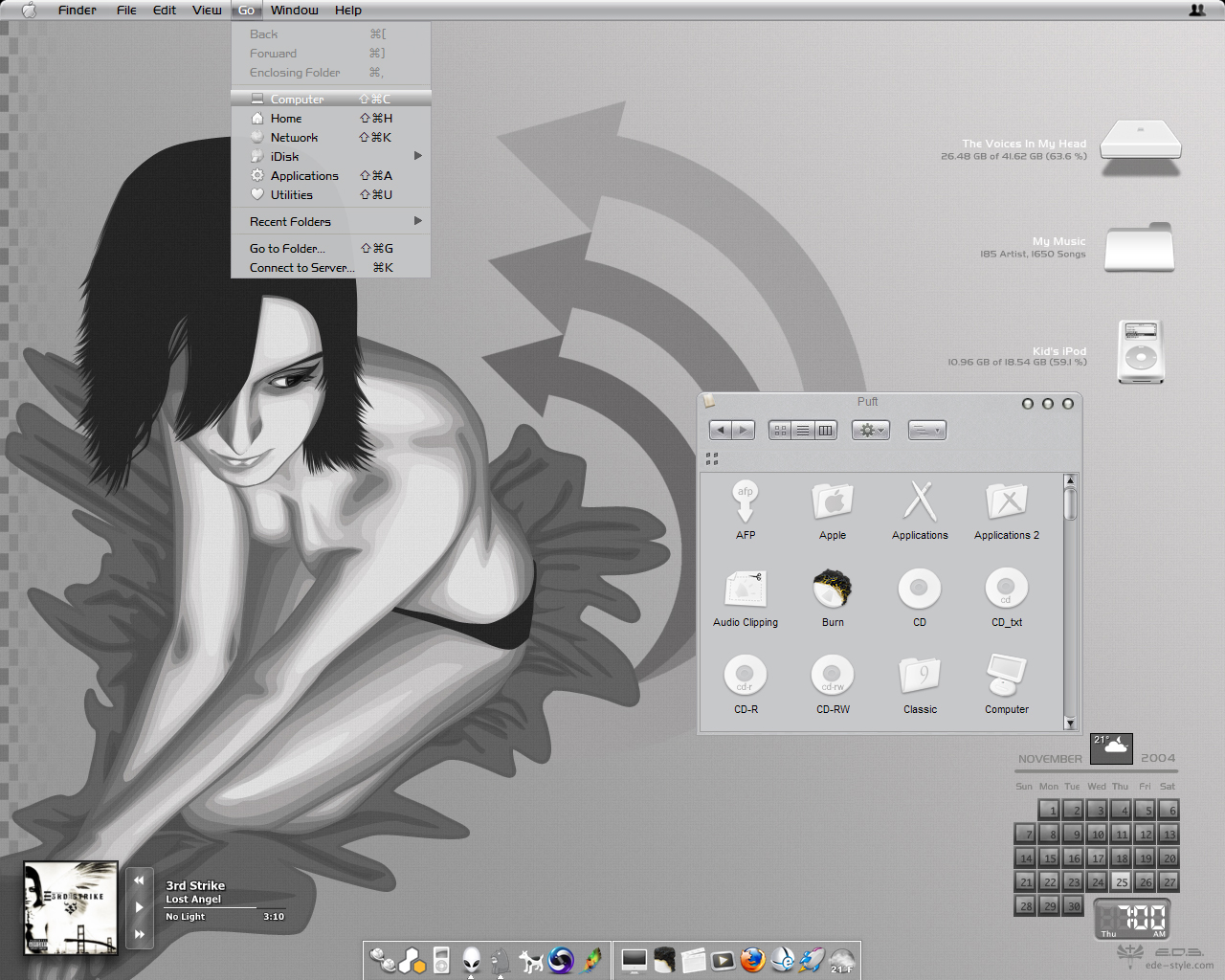Switch Puft window to icon view

point(780,431)
